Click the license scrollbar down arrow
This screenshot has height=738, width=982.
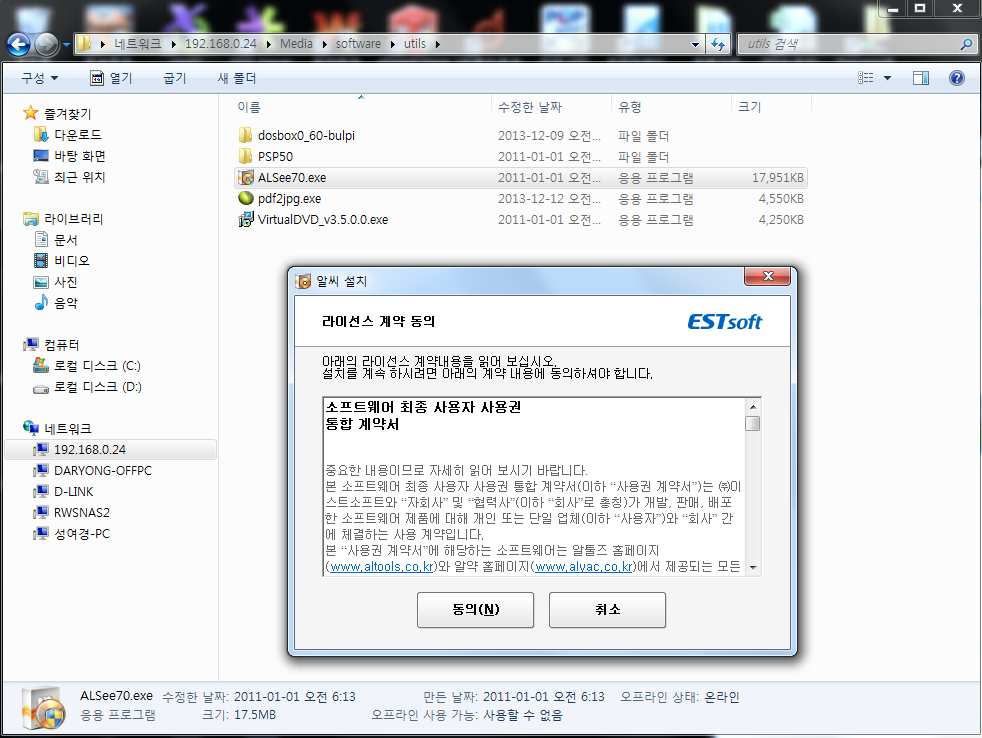(x=753, y=568)
